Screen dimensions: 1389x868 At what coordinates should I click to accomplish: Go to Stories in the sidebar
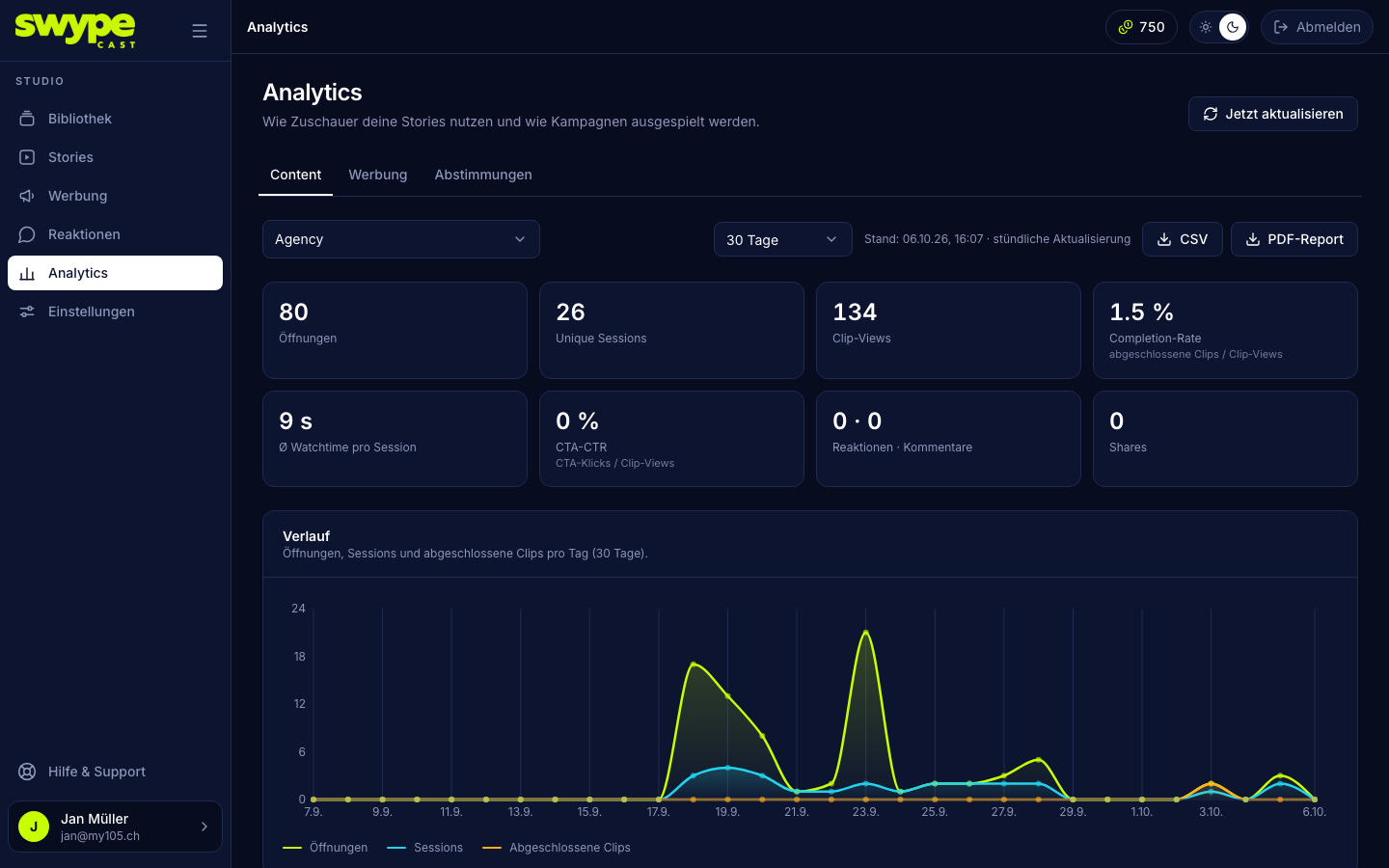point(115,157)
